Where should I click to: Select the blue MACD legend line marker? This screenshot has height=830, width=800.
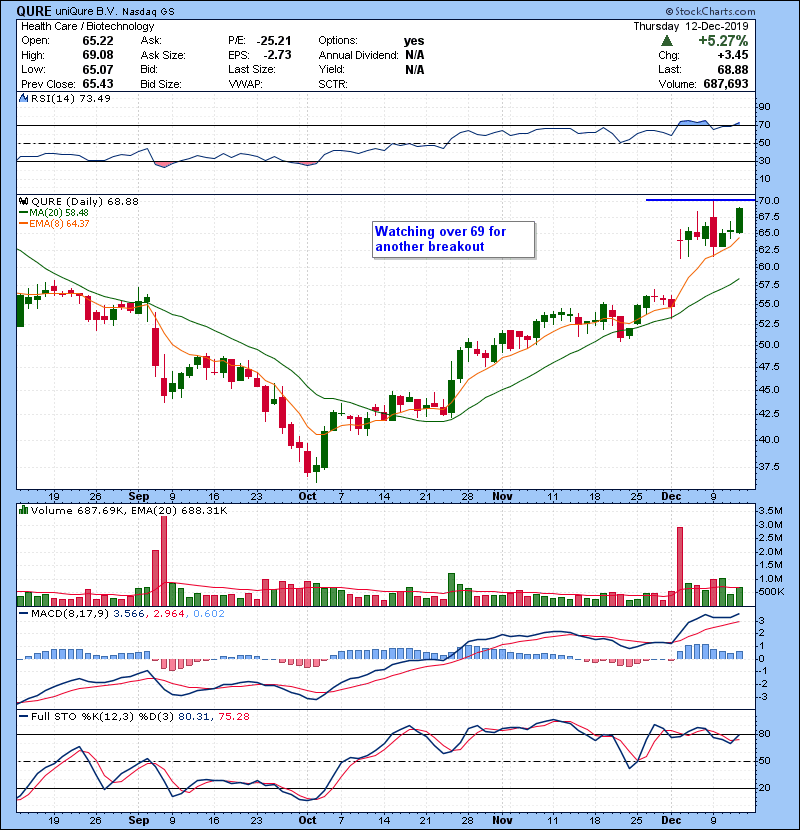23,614
